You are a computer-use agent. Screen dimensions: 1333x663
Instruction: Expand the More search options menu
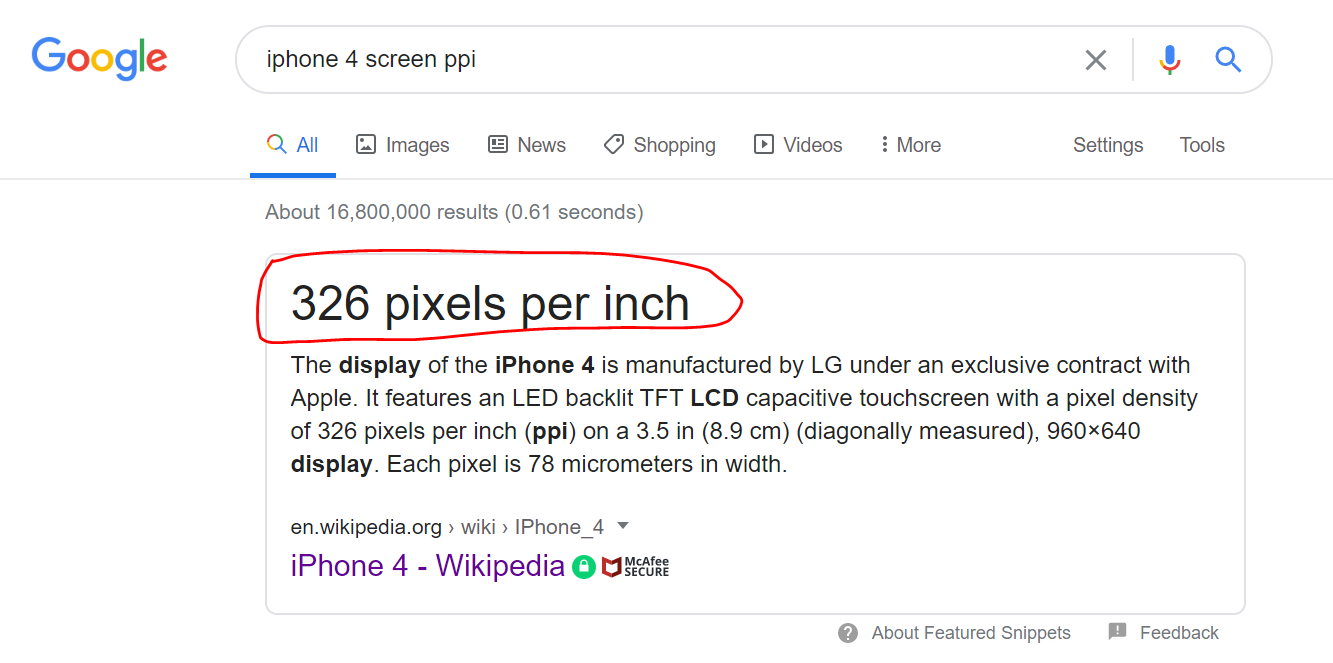(x=910, y=145)
